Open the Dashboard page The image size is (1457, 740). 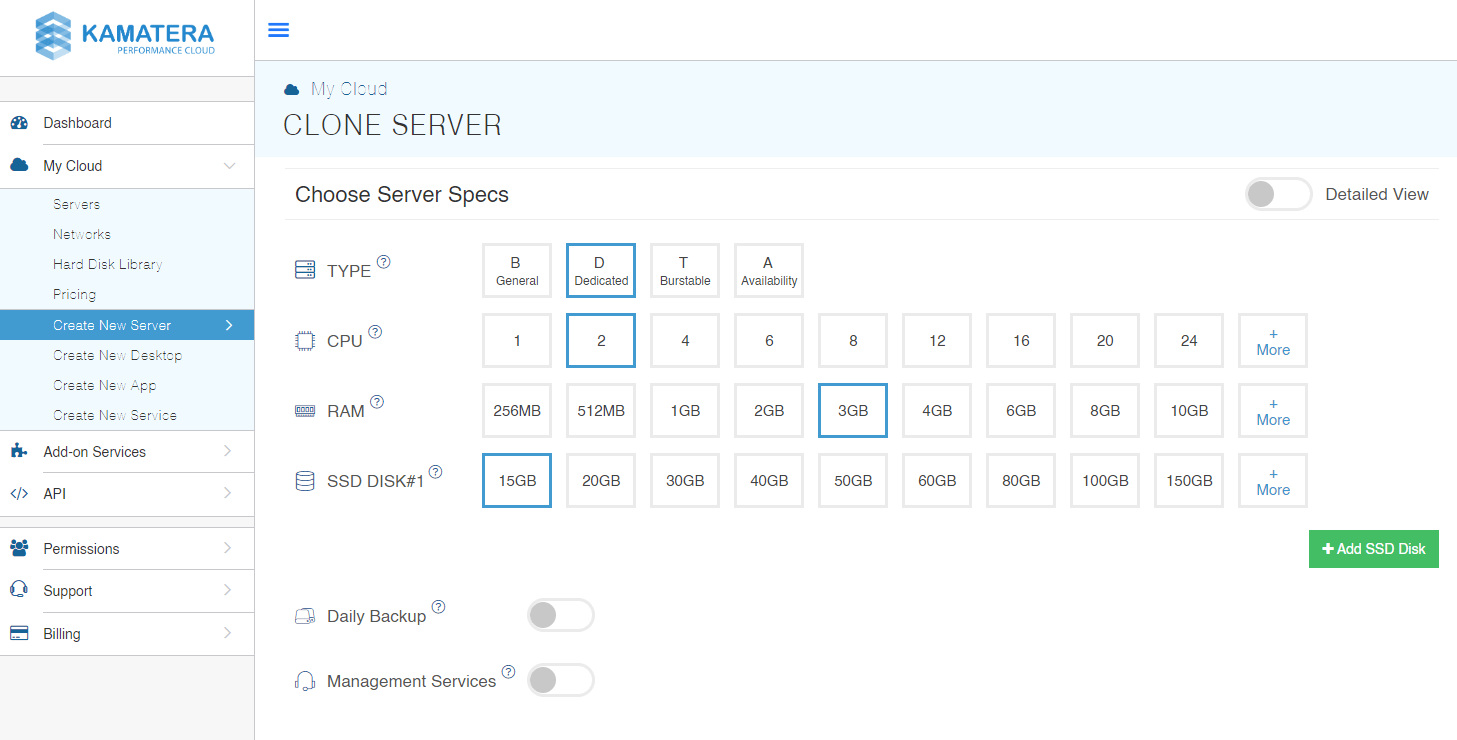point(77,123)
